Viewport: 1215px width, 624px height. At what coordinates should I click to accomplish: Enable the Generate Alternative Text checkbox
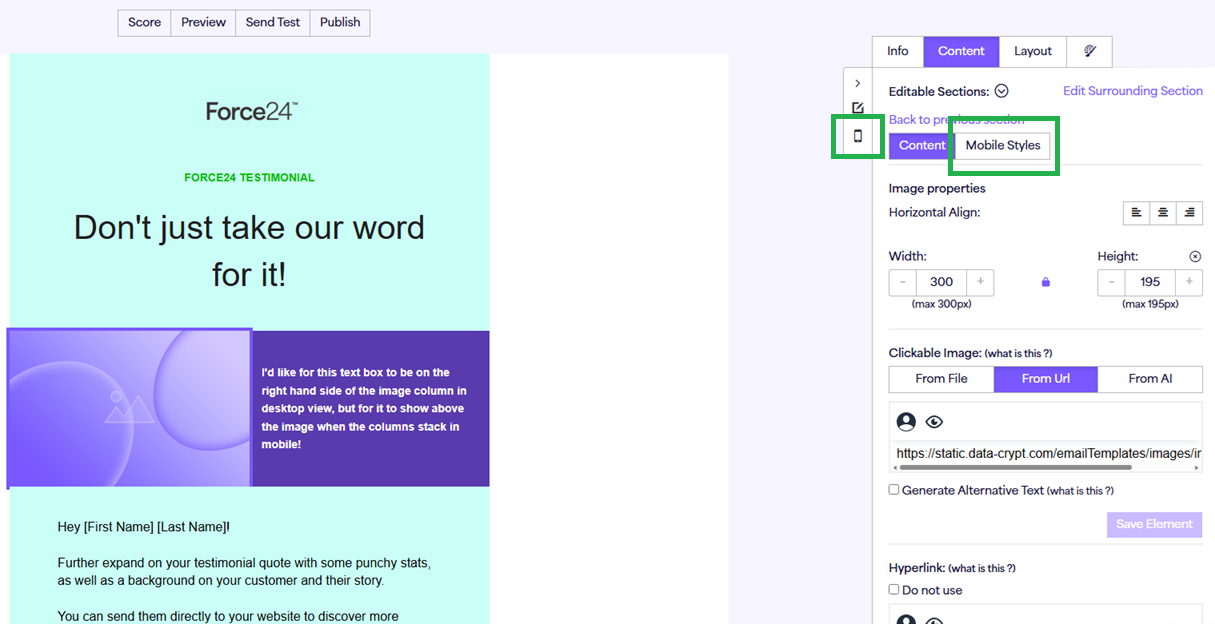(894, 490)
